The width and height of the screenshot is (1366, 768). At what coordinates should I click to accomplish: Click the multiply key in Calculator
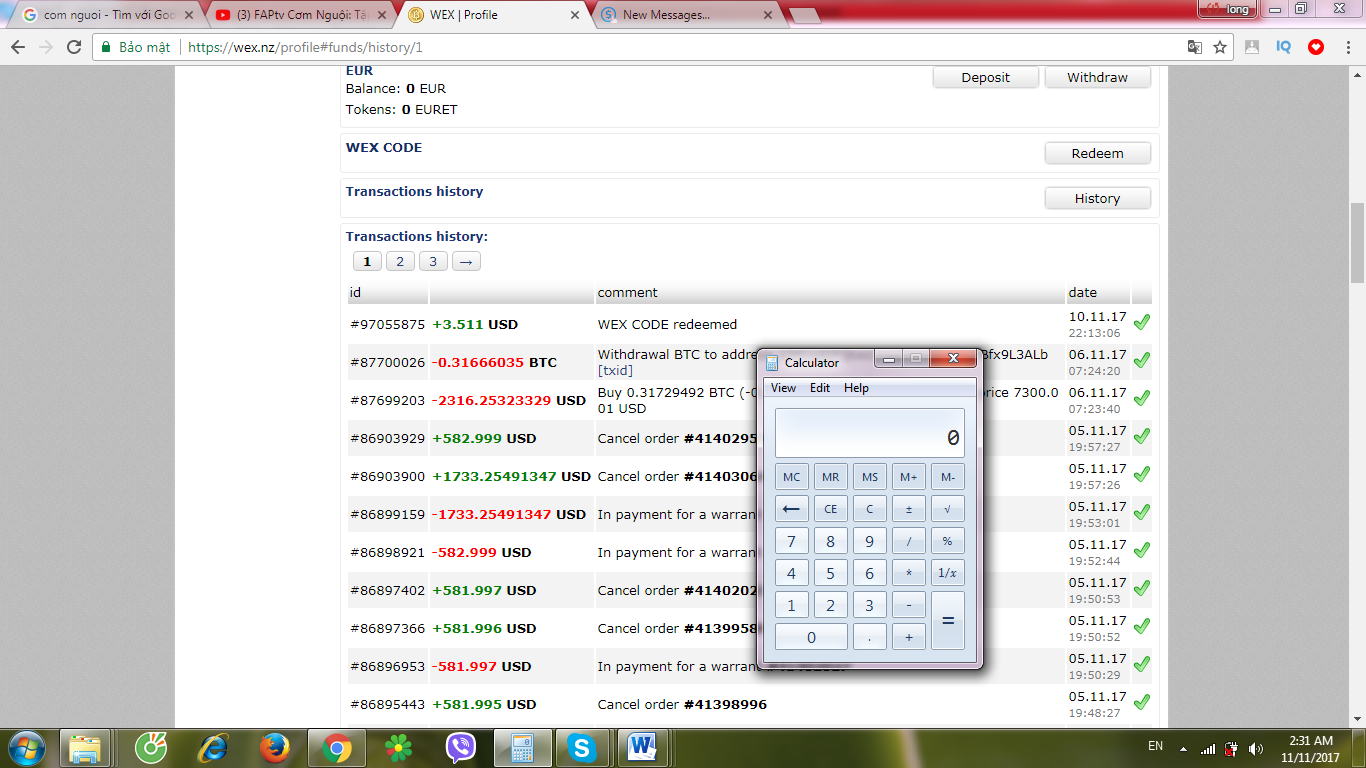coord(909,573)
